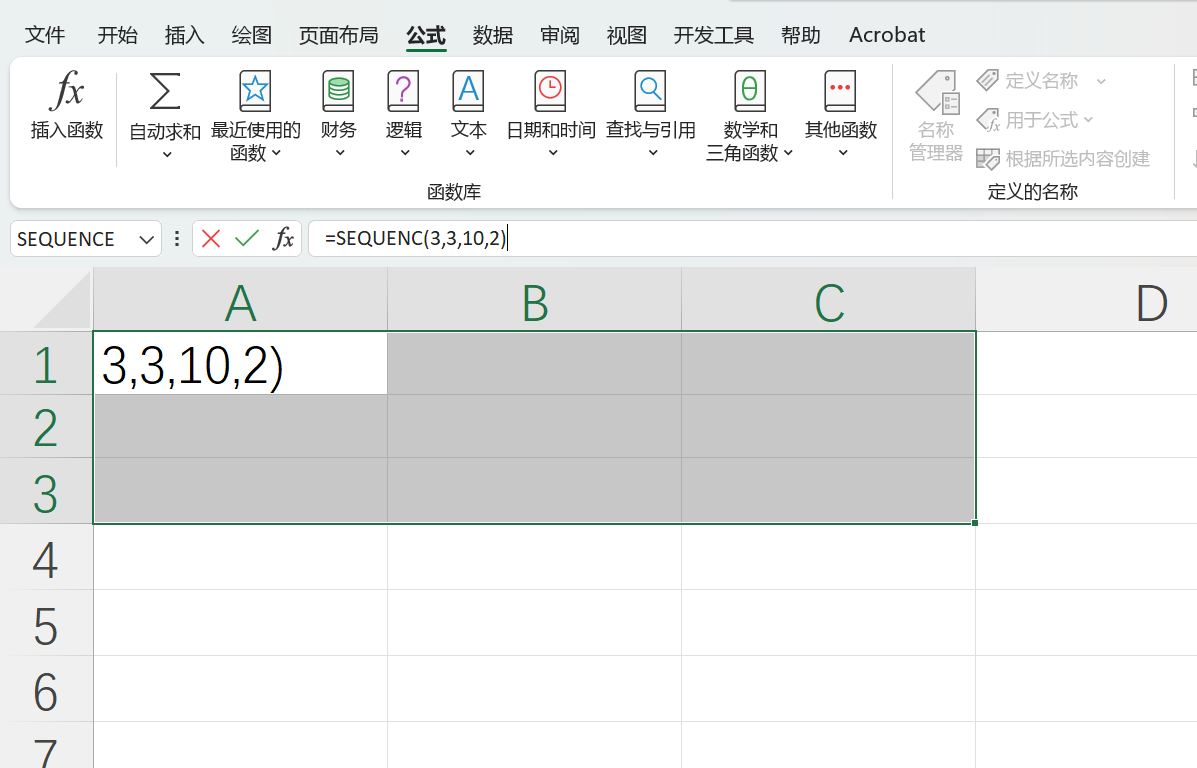Open the File (文件) tab

[45, 35]
